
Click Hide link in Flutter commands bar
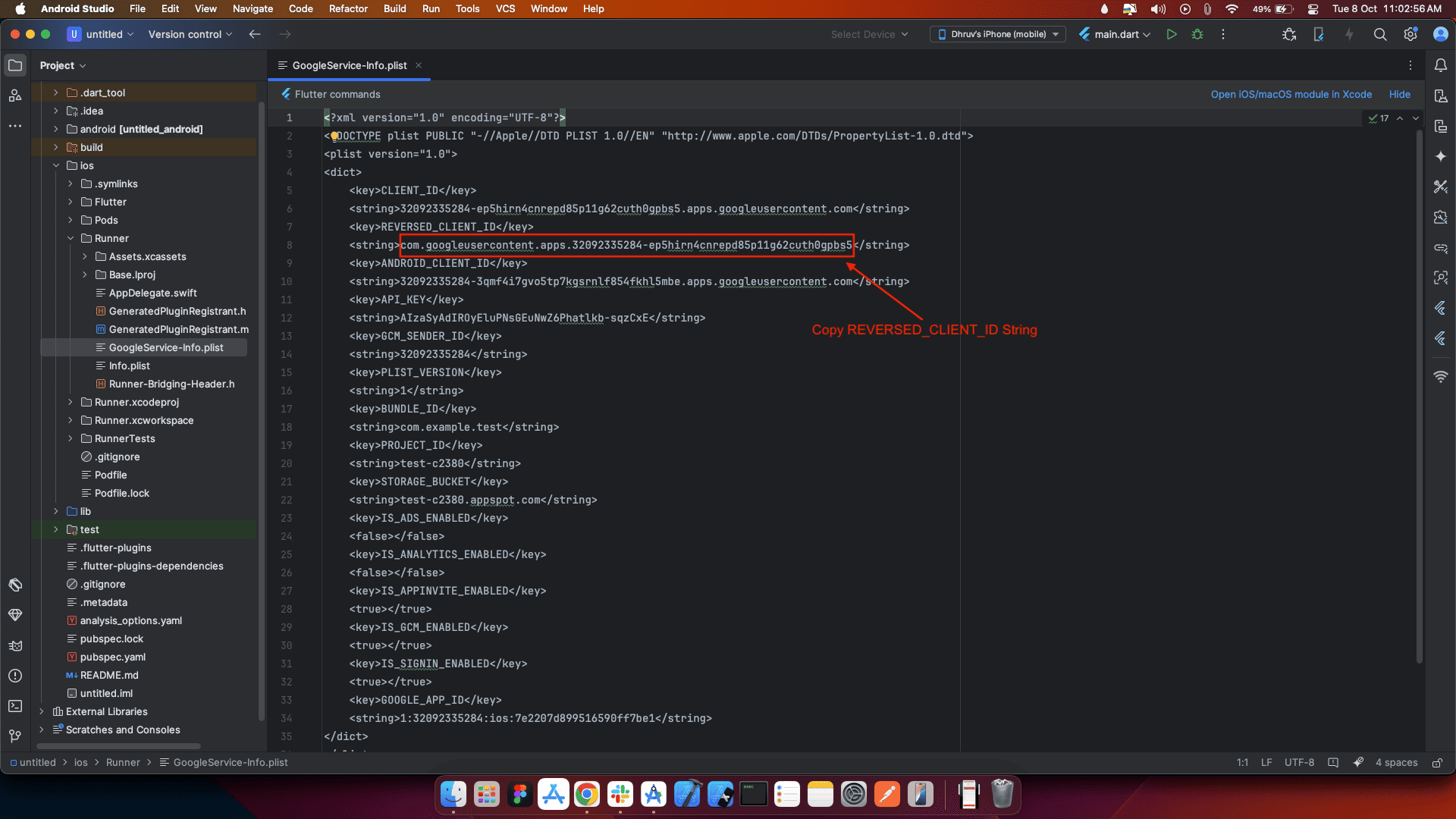(x=1399, y=94)
